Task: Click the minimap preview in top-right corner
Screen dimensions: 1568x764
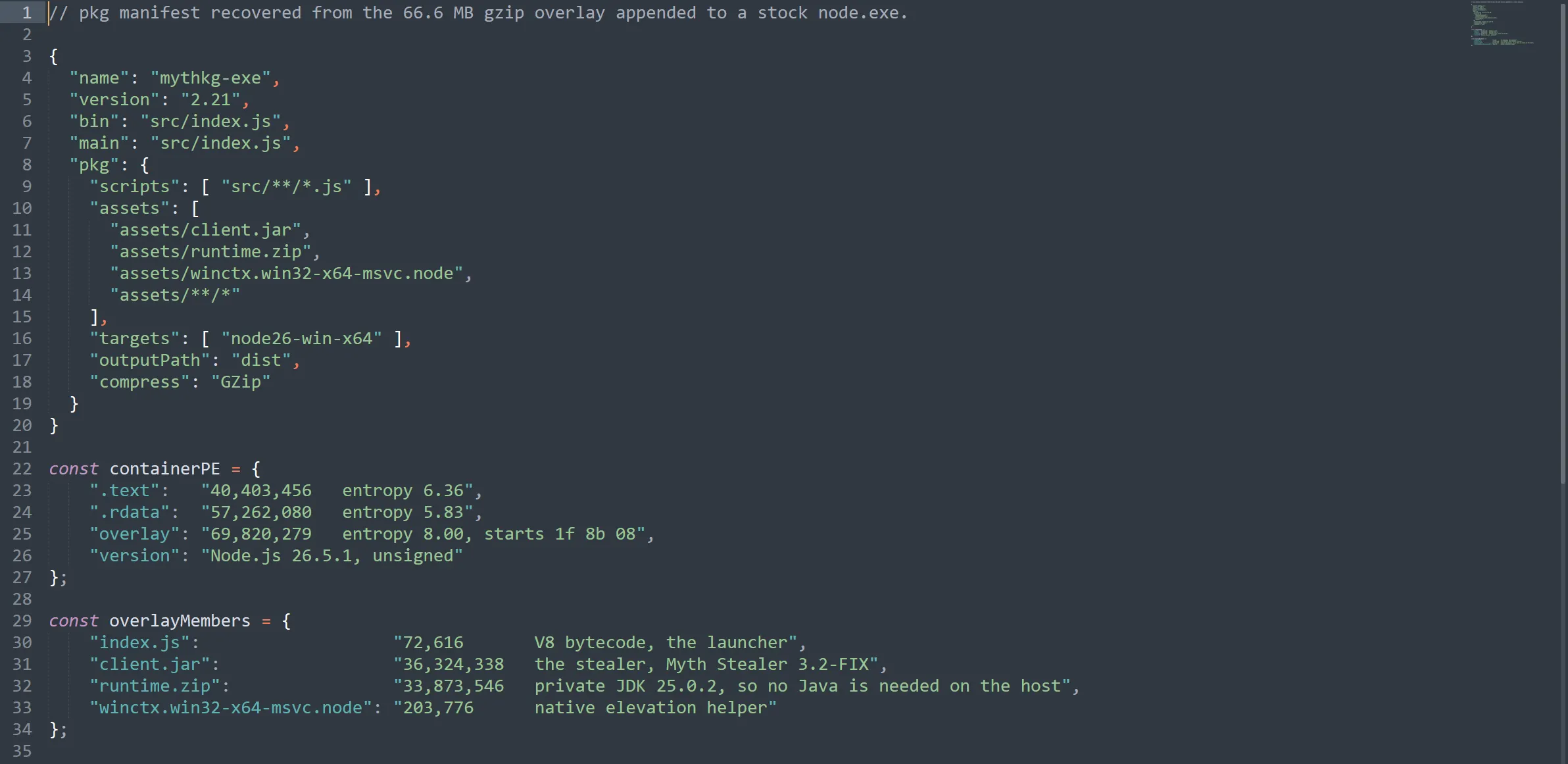Action: click(x=1503, y=24)
